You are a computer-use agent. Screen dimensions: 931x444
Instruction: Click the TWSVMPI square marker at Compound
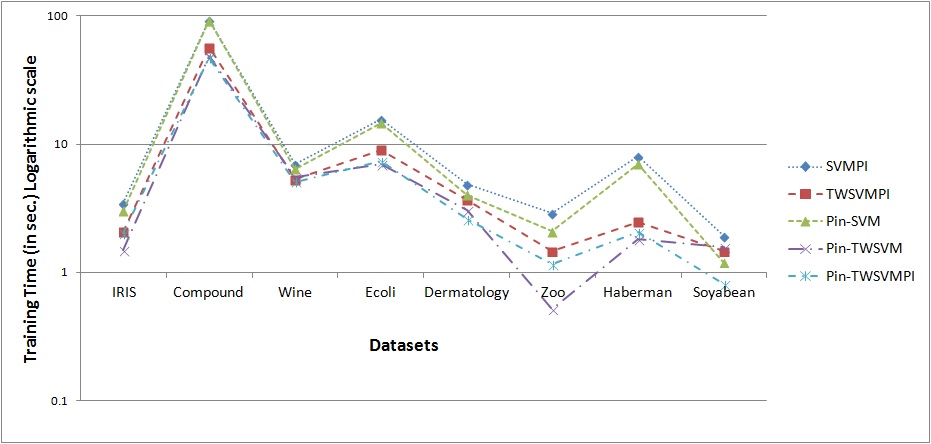209,48
